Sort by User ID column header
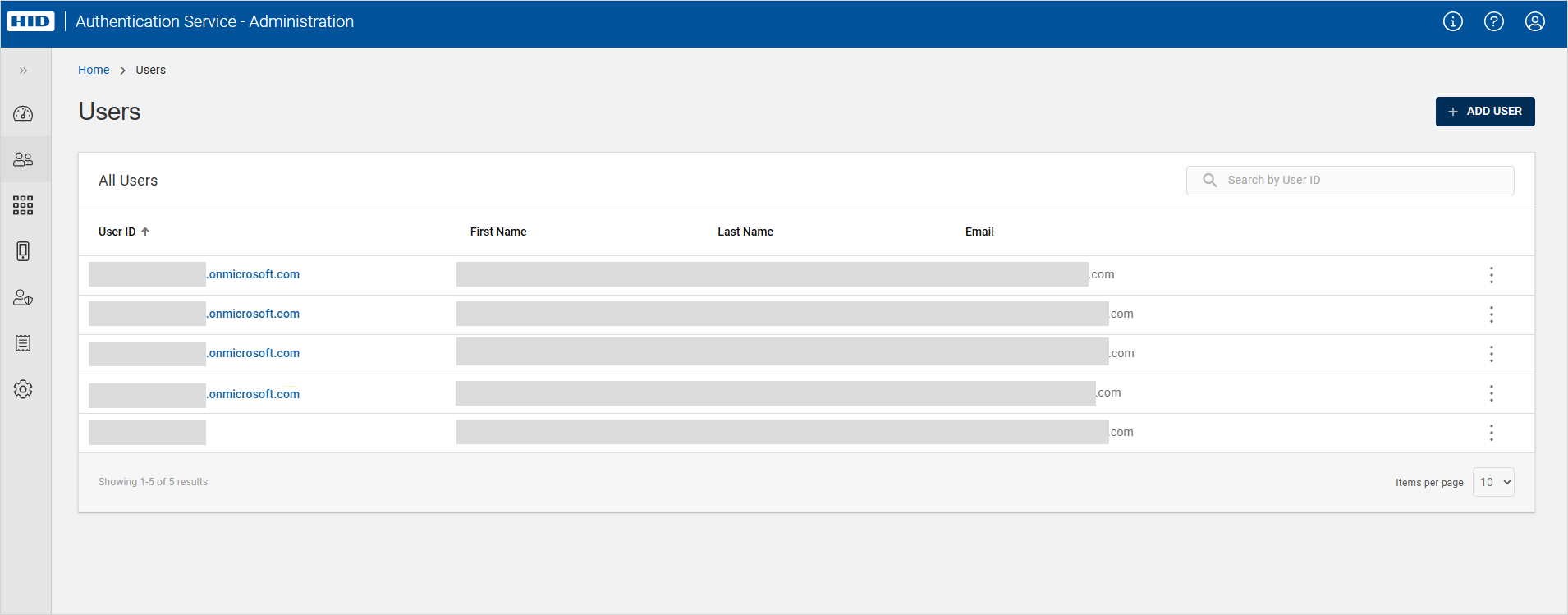Viewport: 1568px width, 615px height. 117,232
